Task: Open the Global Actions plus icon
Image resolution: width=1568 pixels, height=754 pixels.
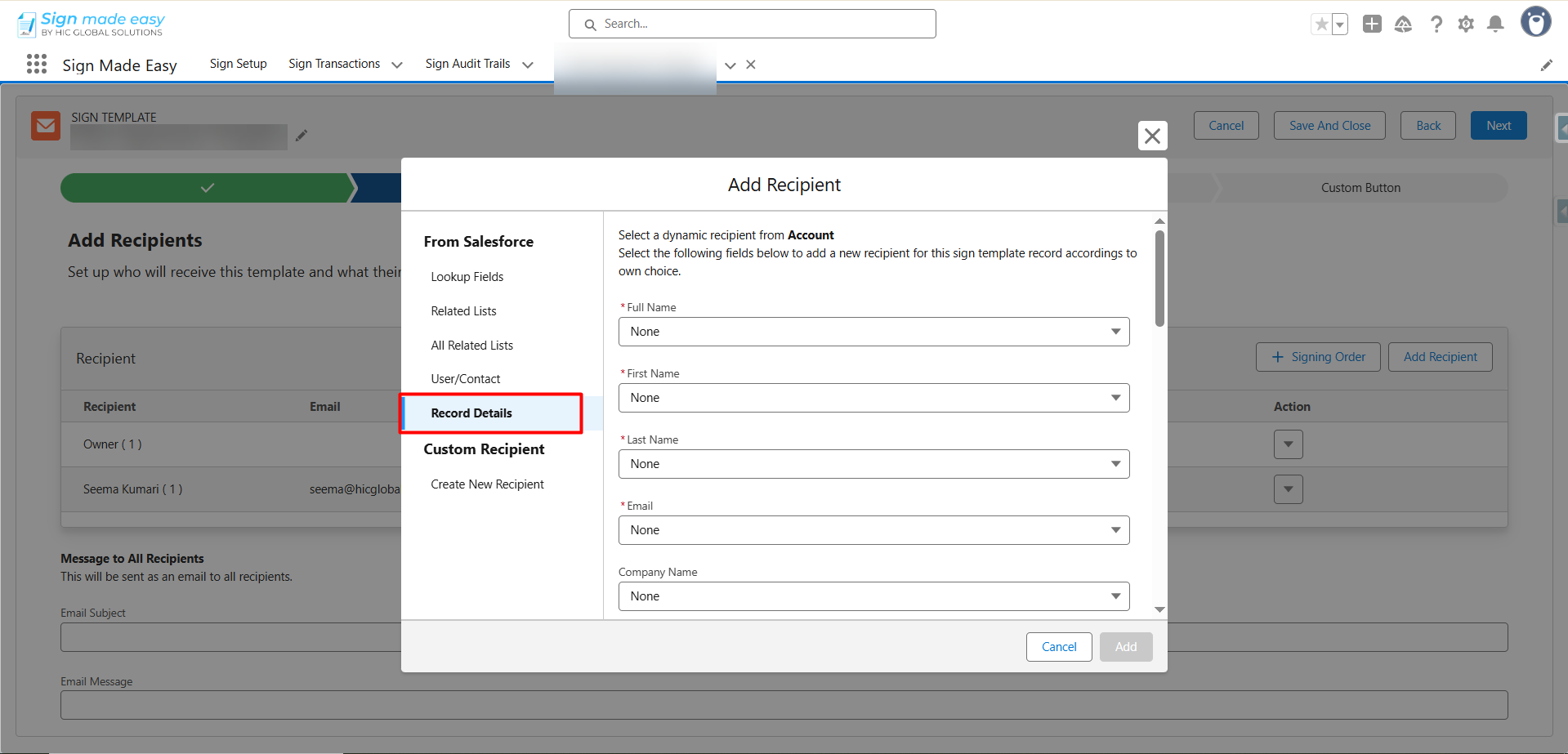Action: tap(1372, 25)
